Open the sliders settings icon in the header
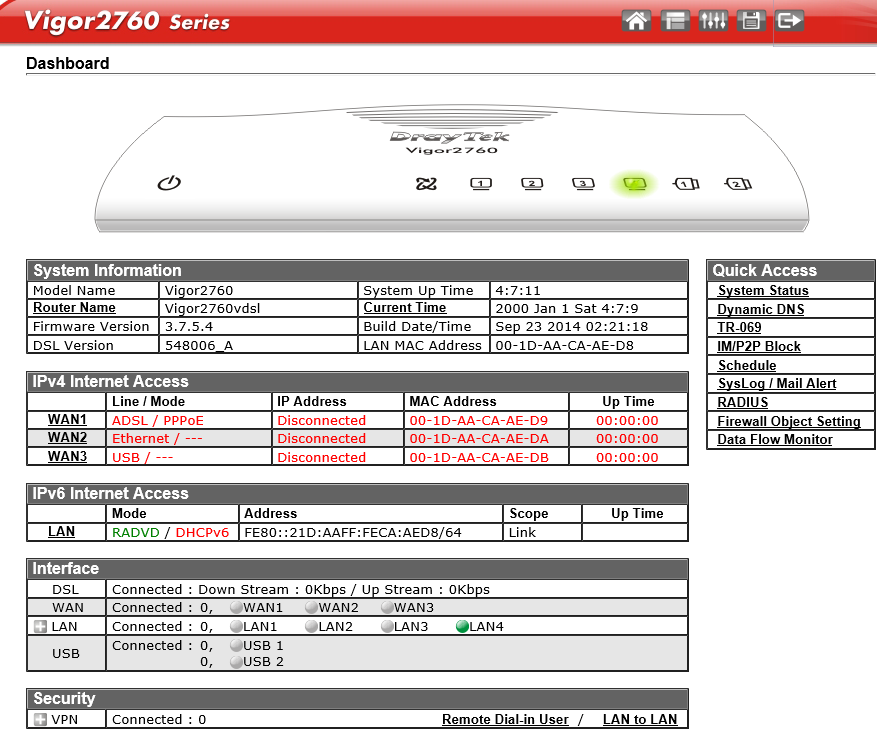This screenshot has width=877, height=751. [713, 20]
